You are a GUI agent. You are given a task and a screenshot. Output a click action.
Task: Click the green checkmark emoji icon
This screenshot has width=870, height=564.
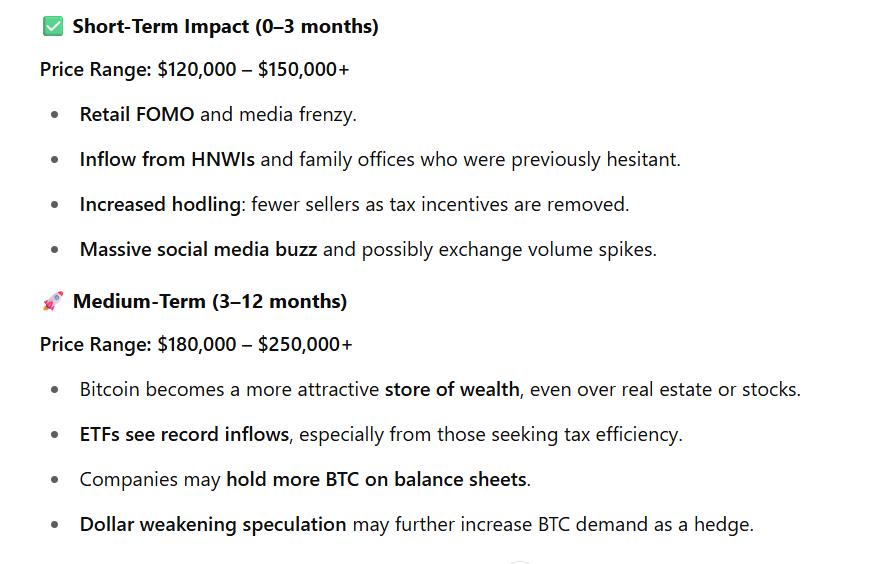[x=53, y=27]
